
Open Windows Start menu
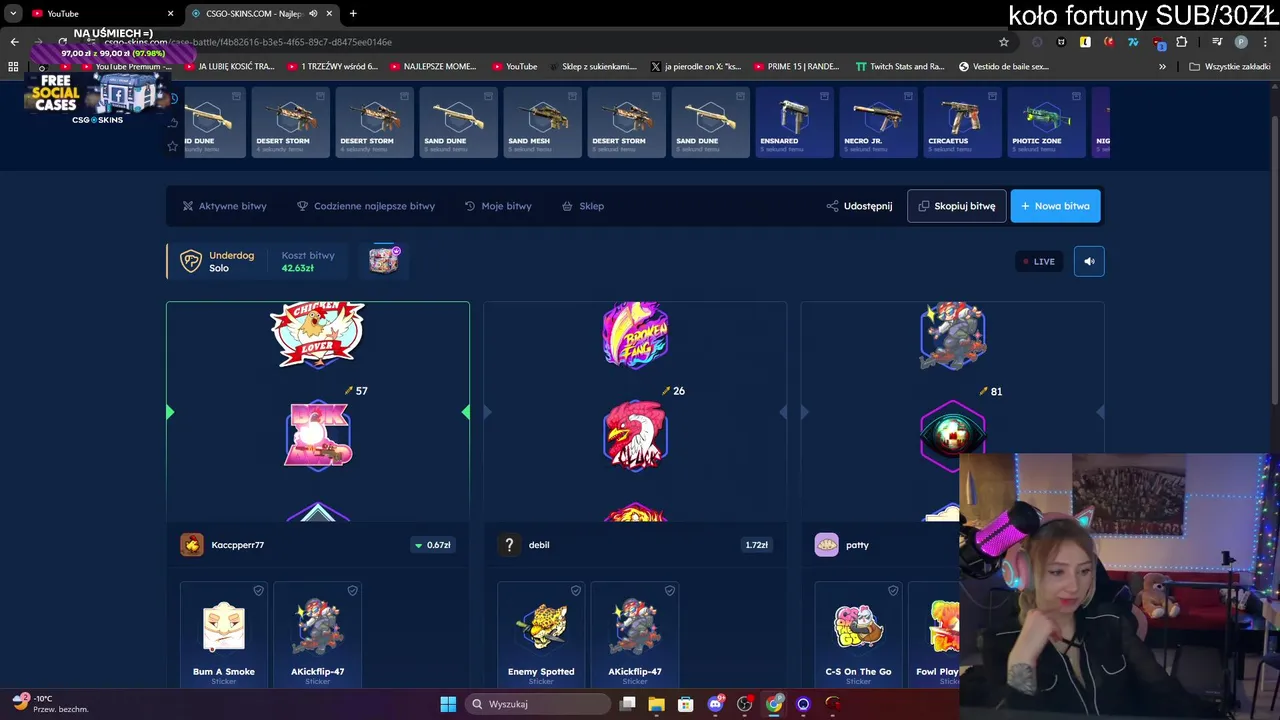tap(448, 704)
